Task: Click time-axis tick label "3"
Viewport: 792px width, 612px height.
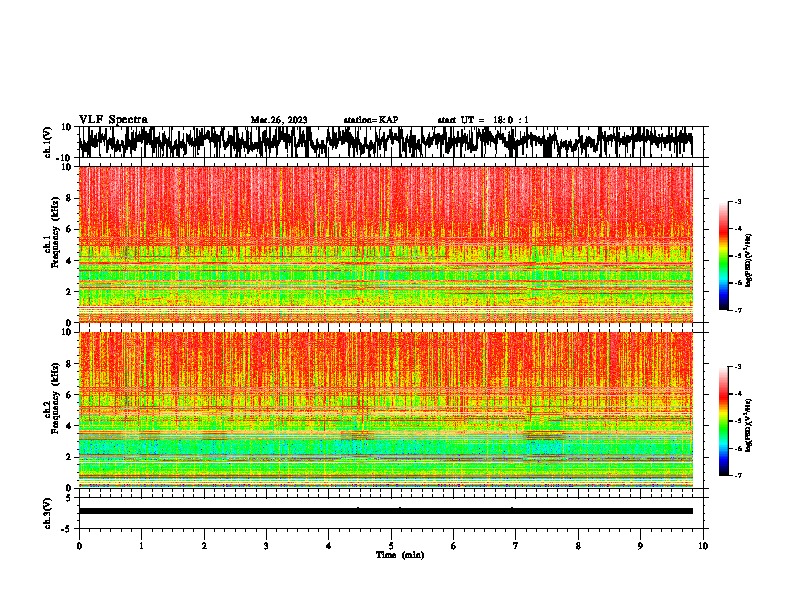Action: click(x=266, y=546)
